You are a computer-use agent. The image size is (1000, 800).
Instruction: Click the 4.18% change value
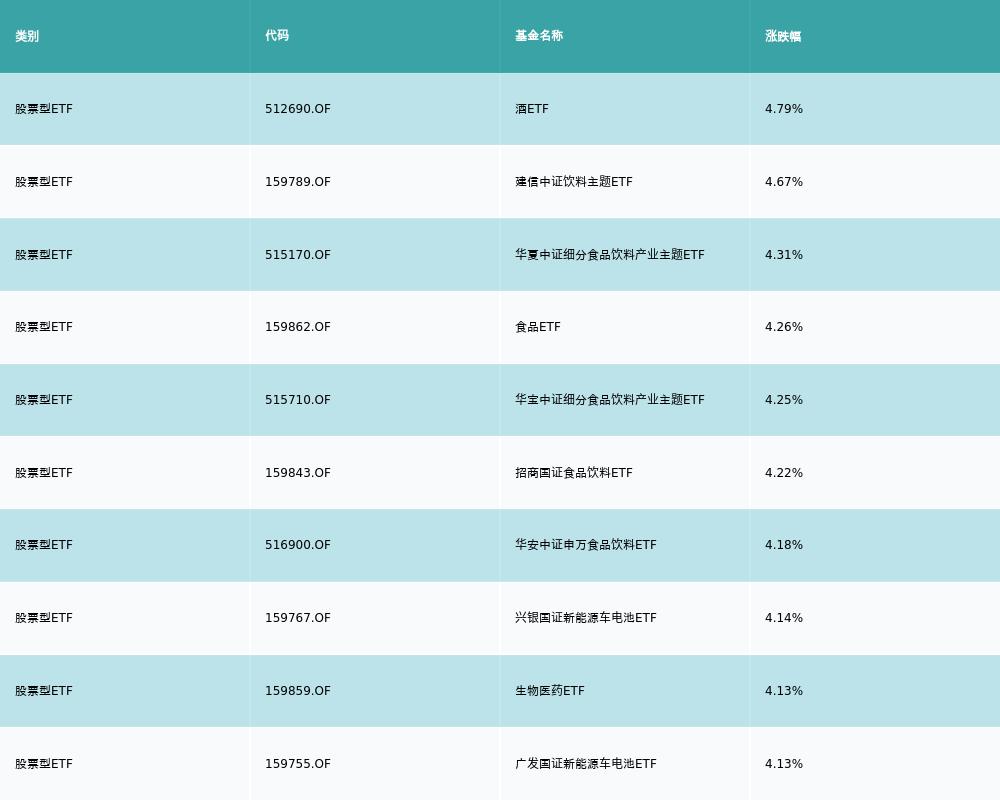784,545
